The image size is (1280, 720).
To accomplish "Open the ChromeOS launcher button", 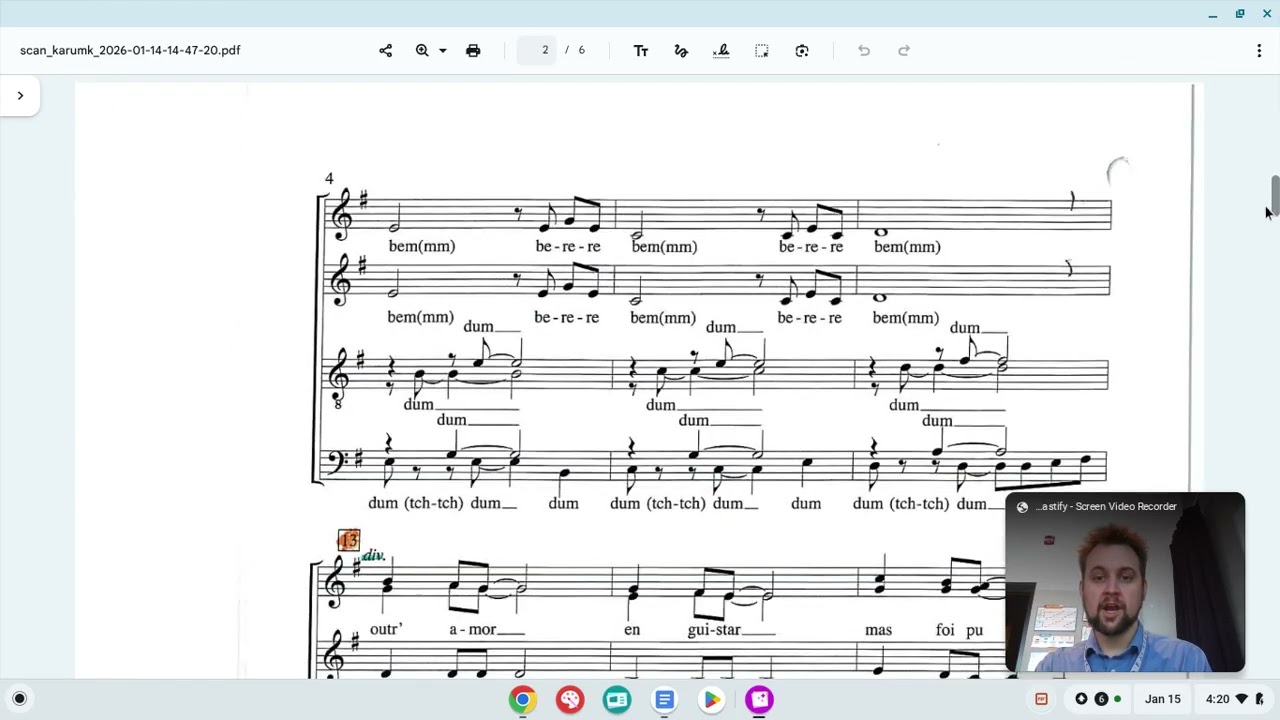I will (19, 699).
